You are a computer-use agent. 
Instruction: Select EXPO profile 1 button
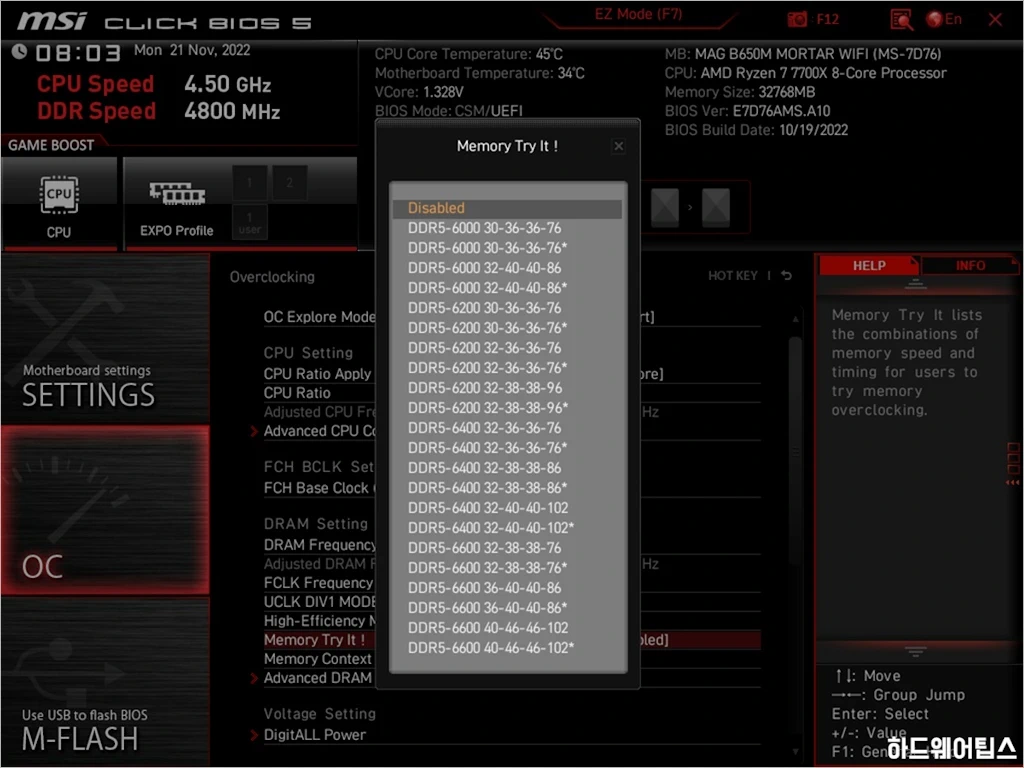249,183
